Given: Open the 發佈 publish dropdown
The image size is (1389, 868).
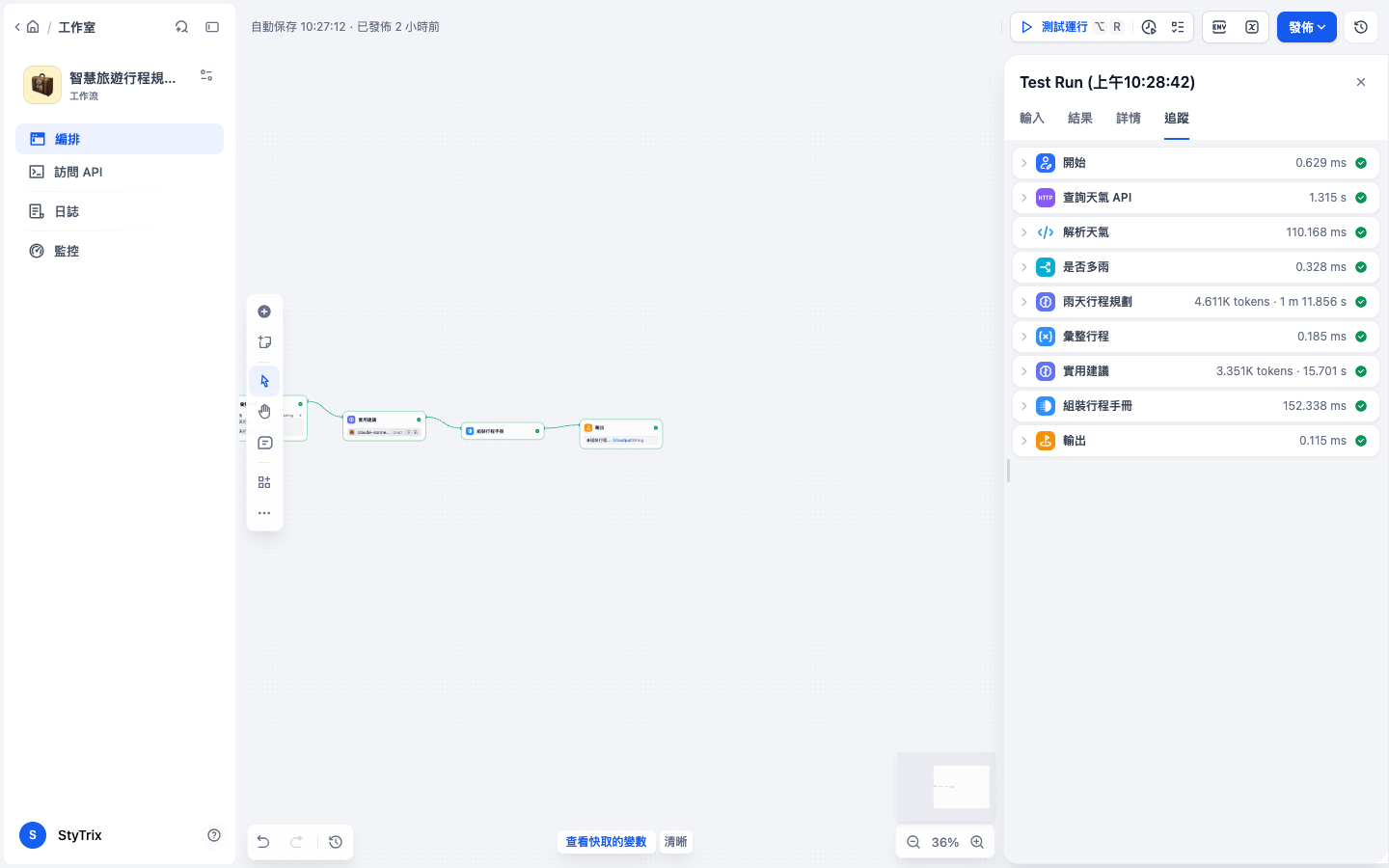Looking at the screenshot, I should point(1307,27).
